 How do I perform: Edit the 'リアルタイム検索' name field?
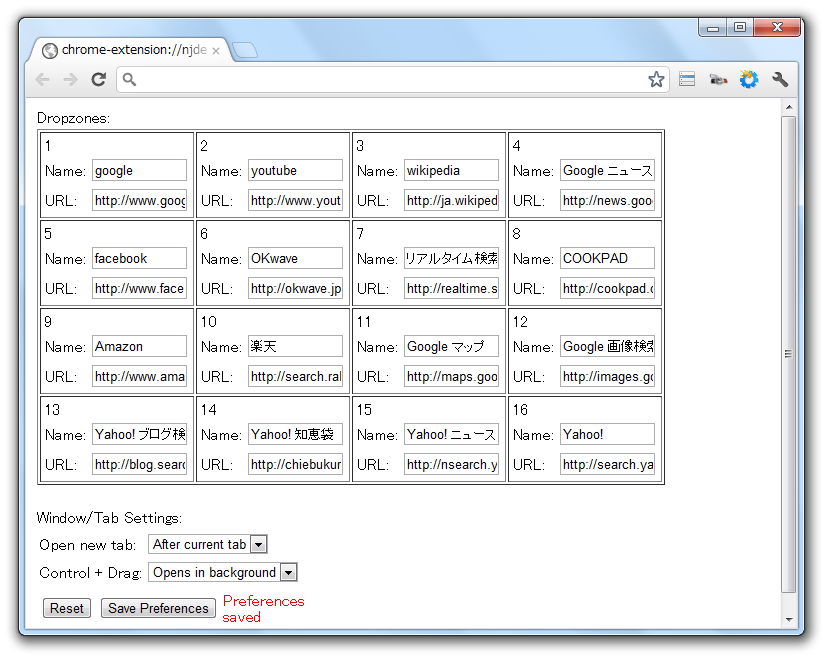click(451, 258)
